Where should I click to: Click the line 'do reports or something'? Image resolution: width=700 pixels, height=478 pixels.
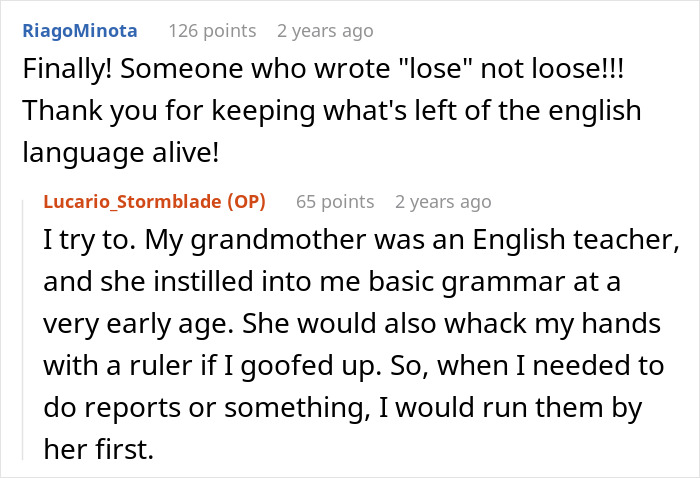[343, 407]
